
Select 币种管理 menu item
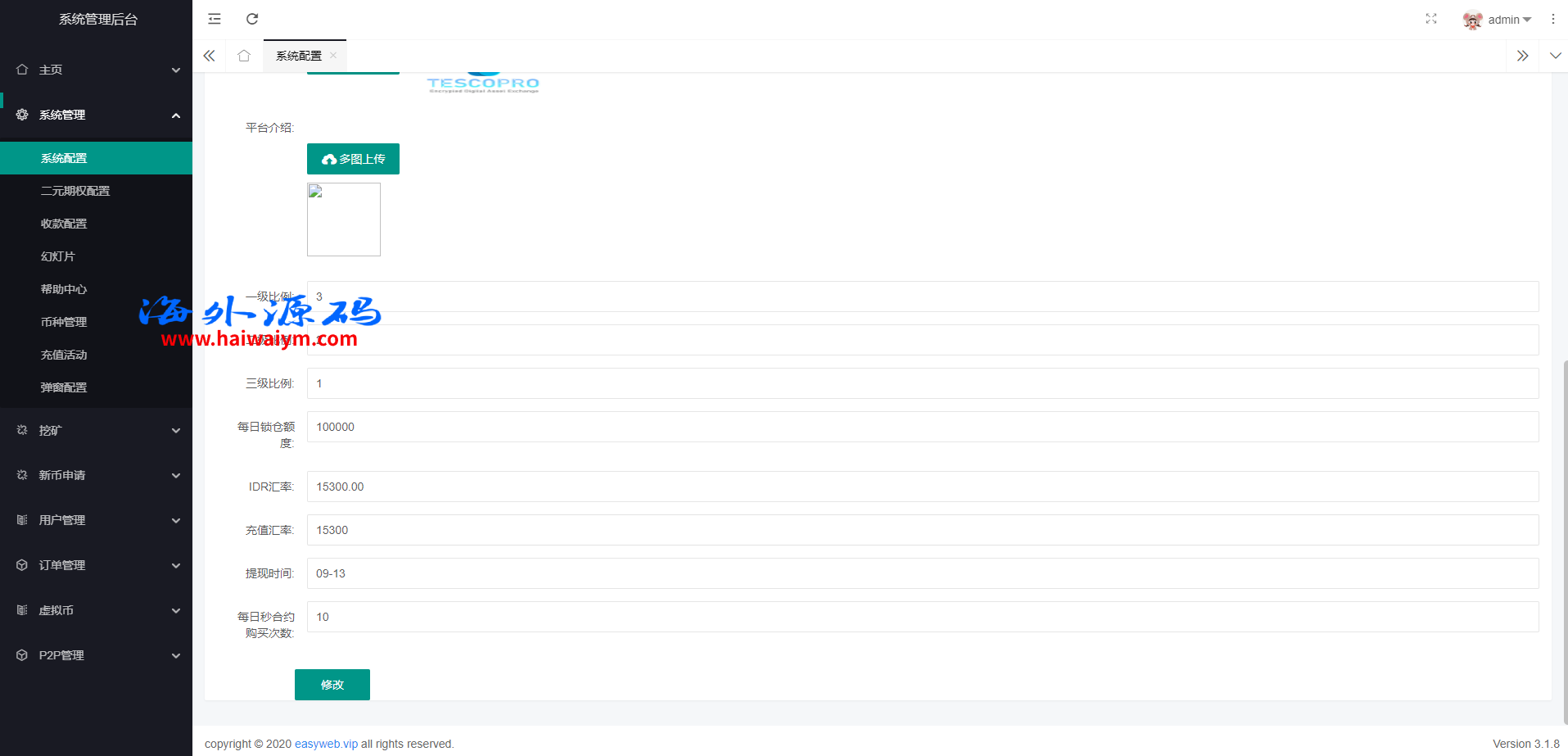[64, 322]
